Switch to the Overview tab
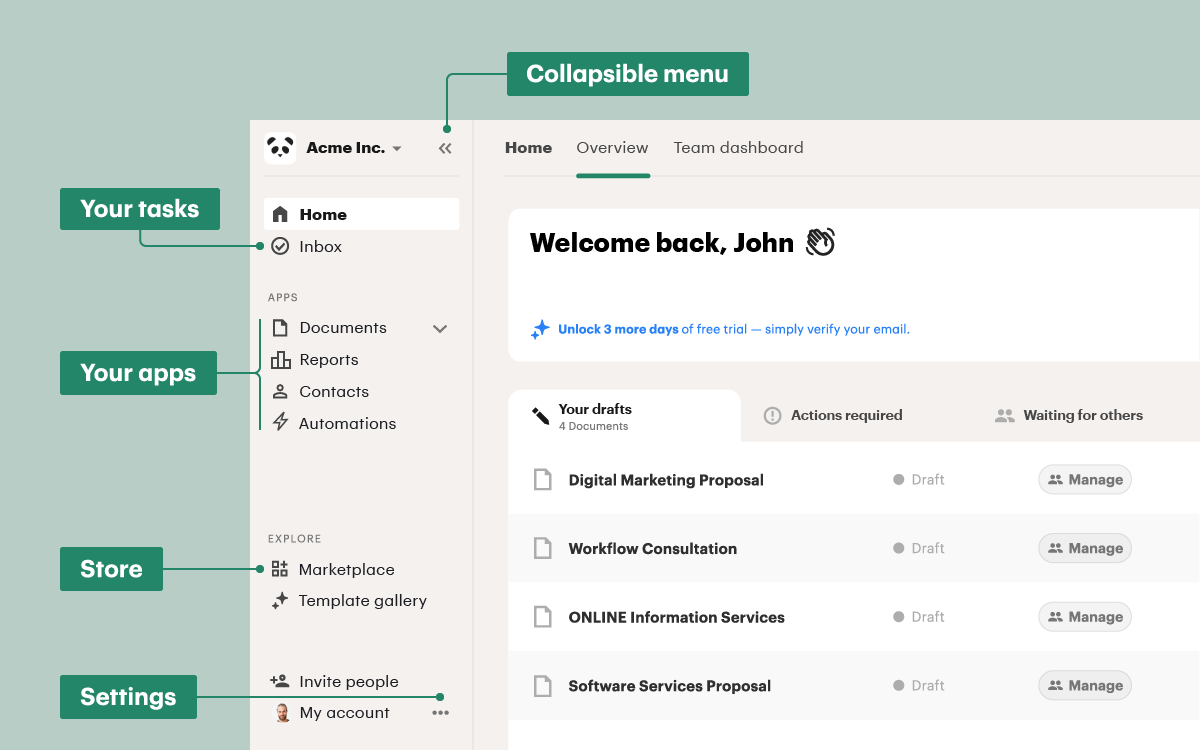This screenshot has width=1200, height=750. point(612,148)
